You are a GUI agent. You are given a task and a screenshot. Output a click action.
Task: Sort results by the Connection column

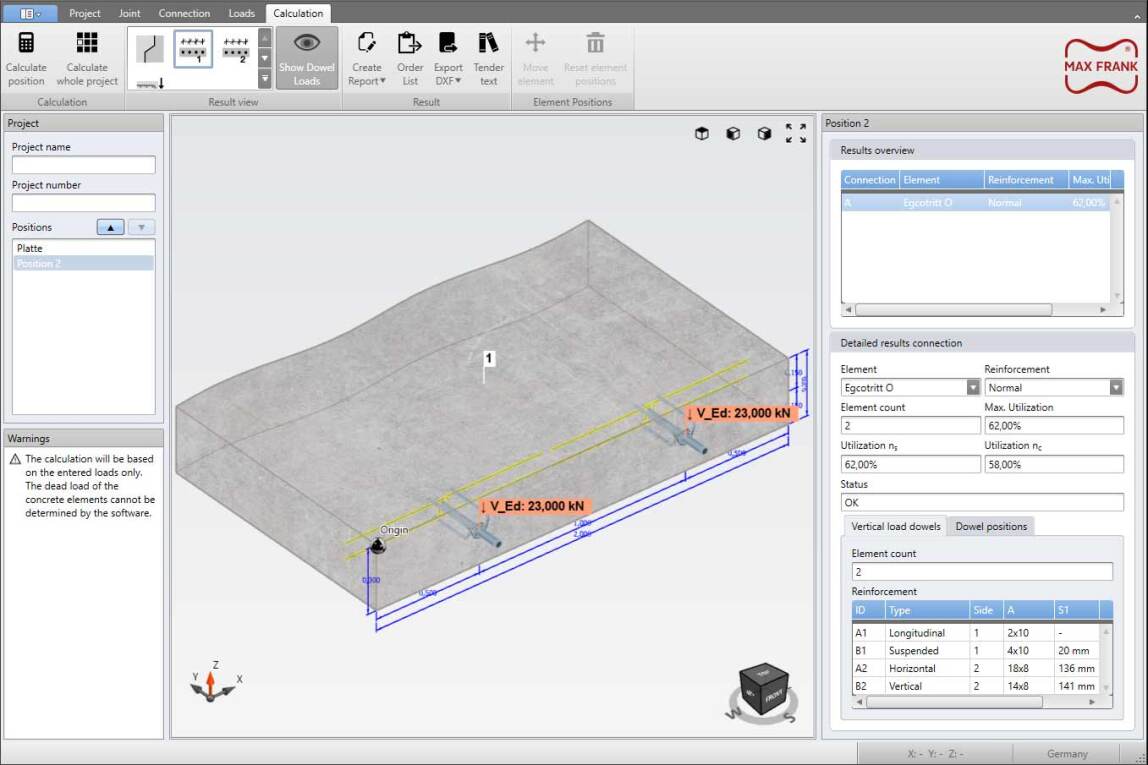pyautogui.click(x=870, y=180)
